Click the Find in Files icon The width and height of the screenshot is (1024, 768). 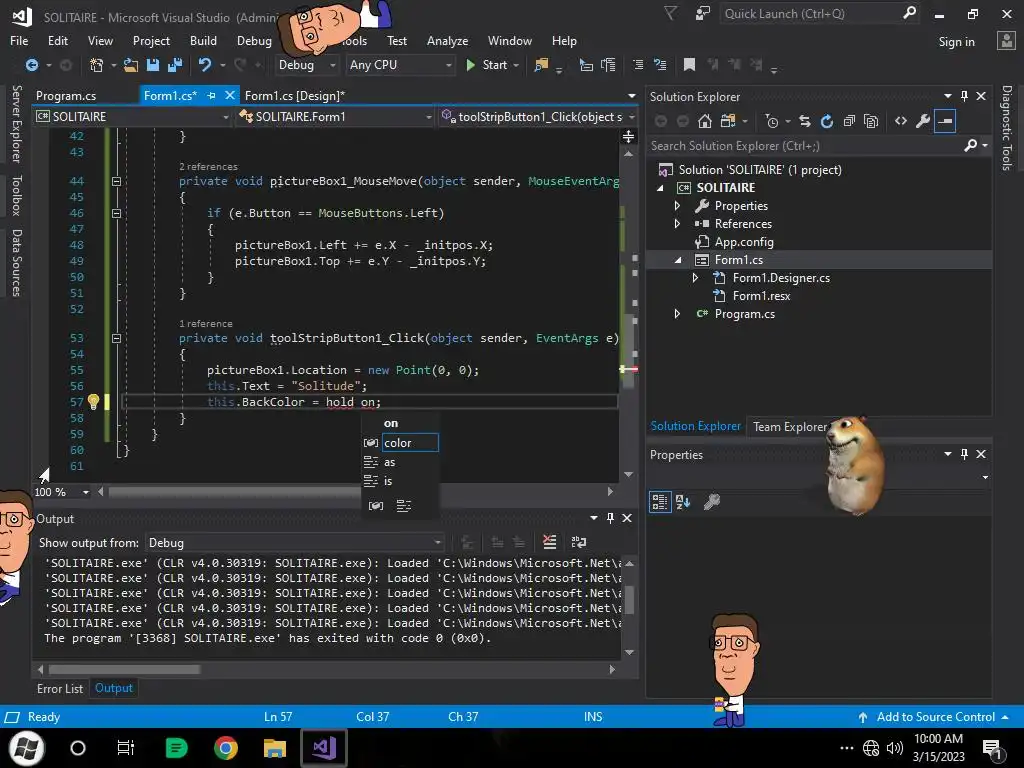click(541, 65)
